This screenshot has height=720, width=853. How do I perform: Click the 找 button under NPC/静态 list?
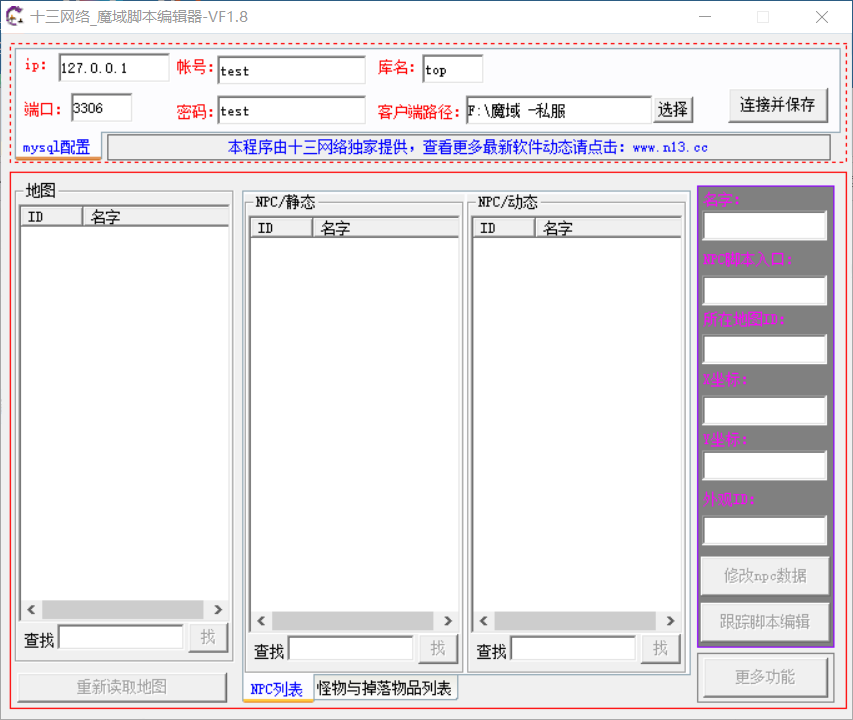click(438, 649)
